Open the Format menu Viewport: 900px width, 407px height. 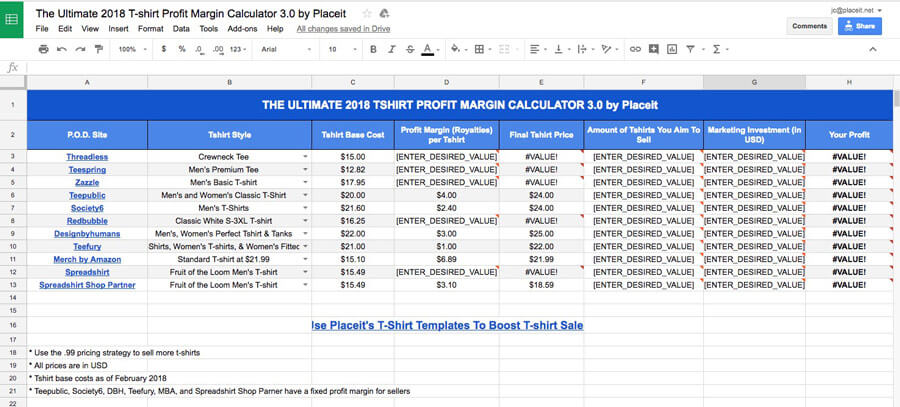pyautogui.click(x=150, y=29)
